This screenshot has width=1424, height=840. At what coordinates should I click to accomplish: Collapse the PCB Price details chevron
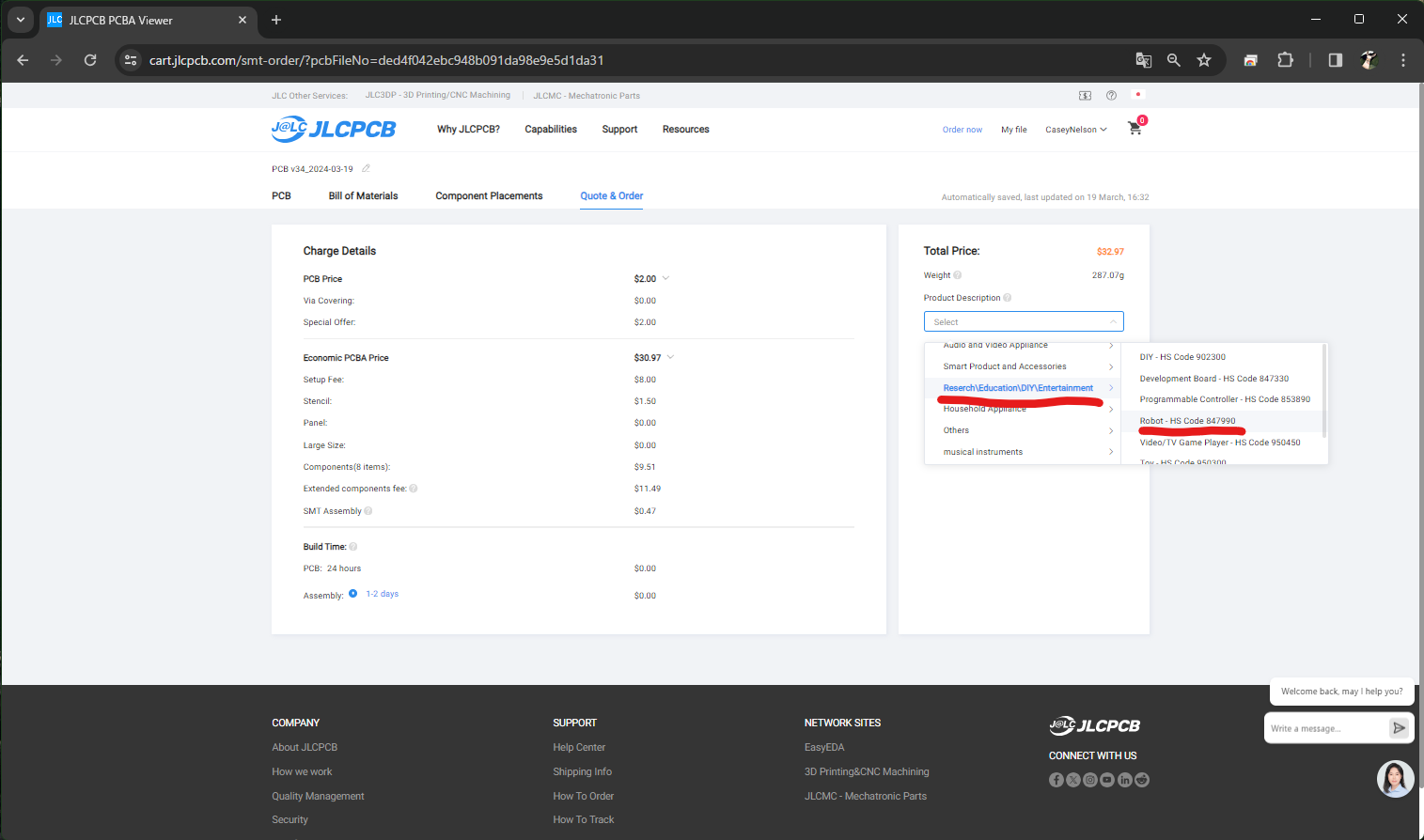[665, 279]
